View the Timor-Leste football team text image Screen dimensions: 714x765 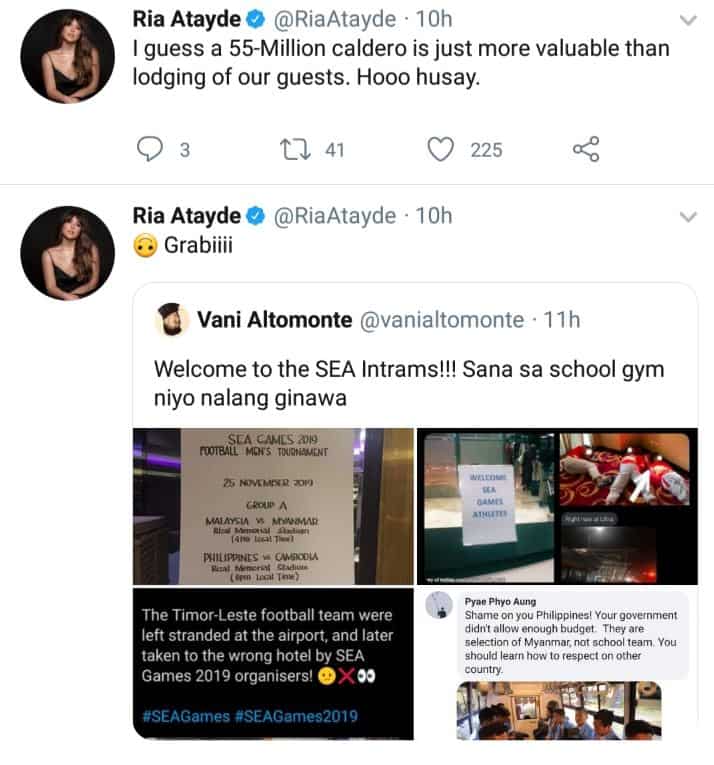click(x=273, y=664)
